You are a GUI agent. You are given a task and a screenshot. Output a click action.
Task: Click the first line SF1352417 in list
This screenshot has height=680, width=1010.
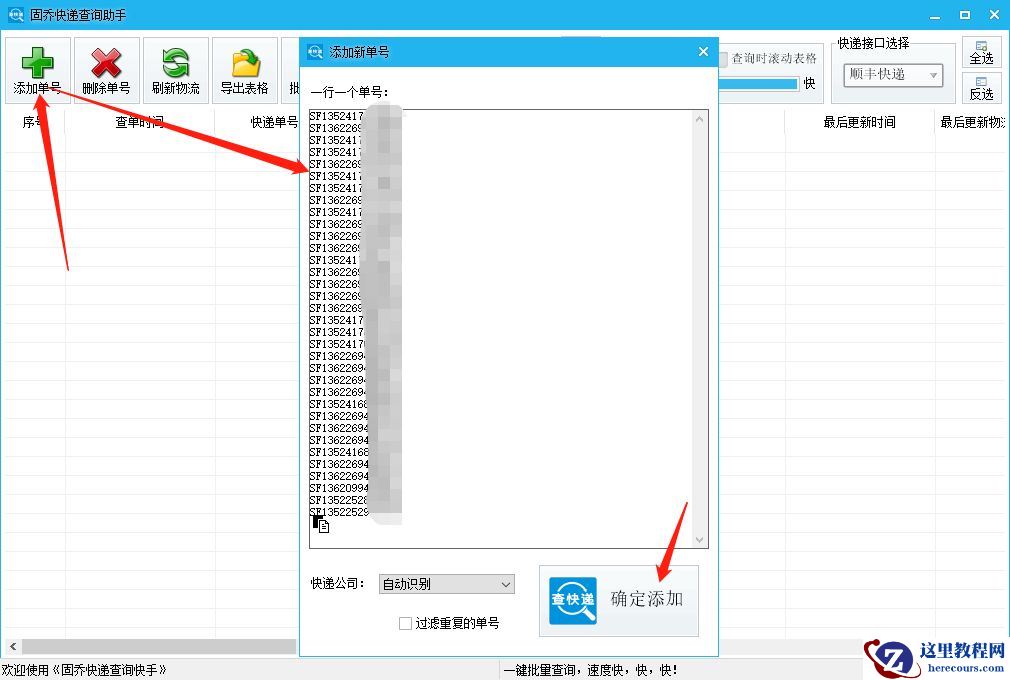pyautogui.click(x=336, y=116)
